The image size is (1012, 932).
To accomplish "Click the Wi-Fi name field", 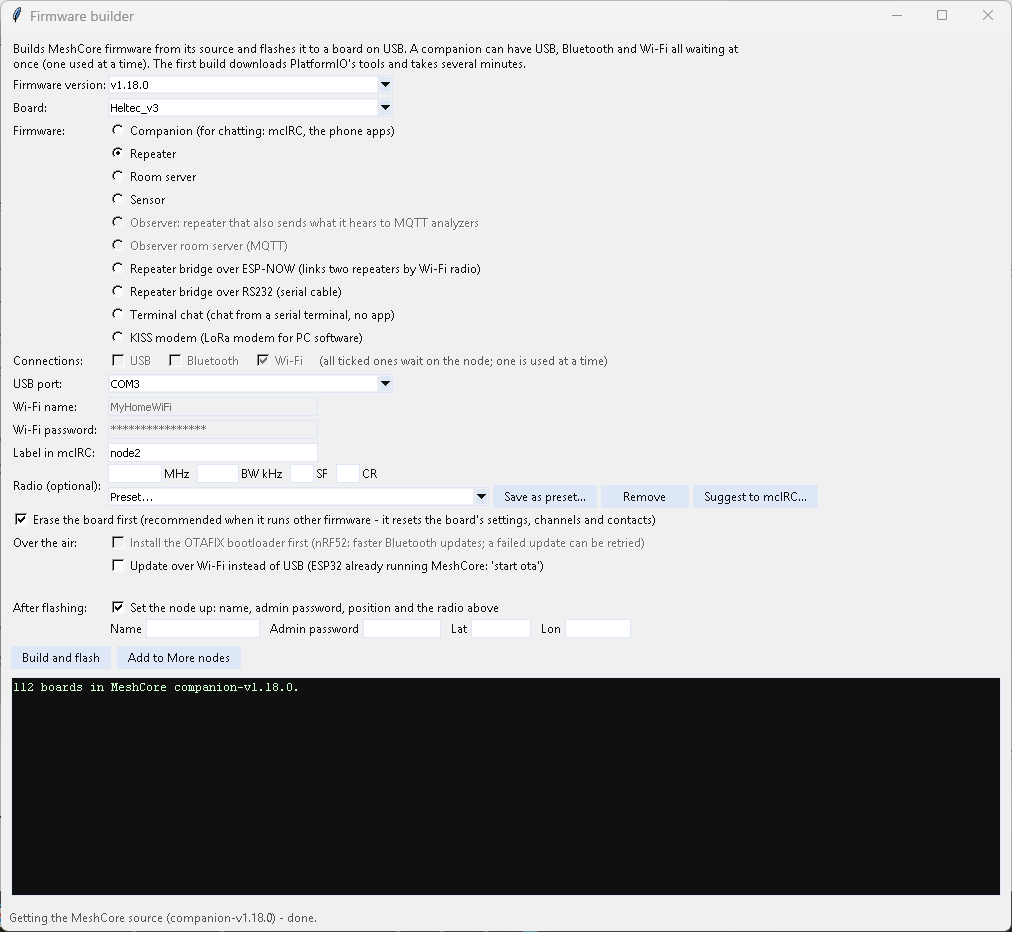I will tap(213, 407).
